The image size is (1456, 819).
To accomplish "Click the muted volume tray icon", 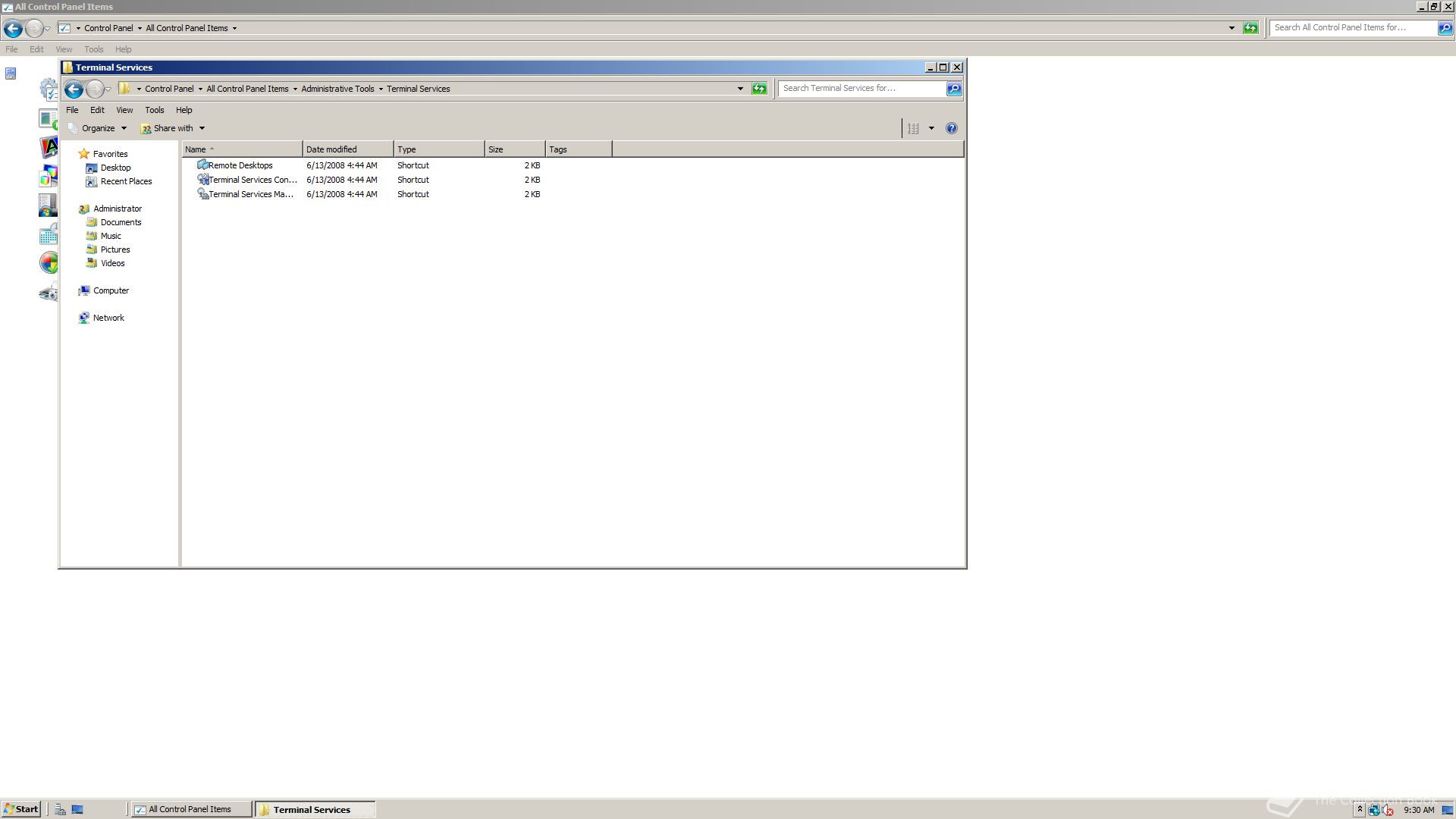I will point(1387,810).
